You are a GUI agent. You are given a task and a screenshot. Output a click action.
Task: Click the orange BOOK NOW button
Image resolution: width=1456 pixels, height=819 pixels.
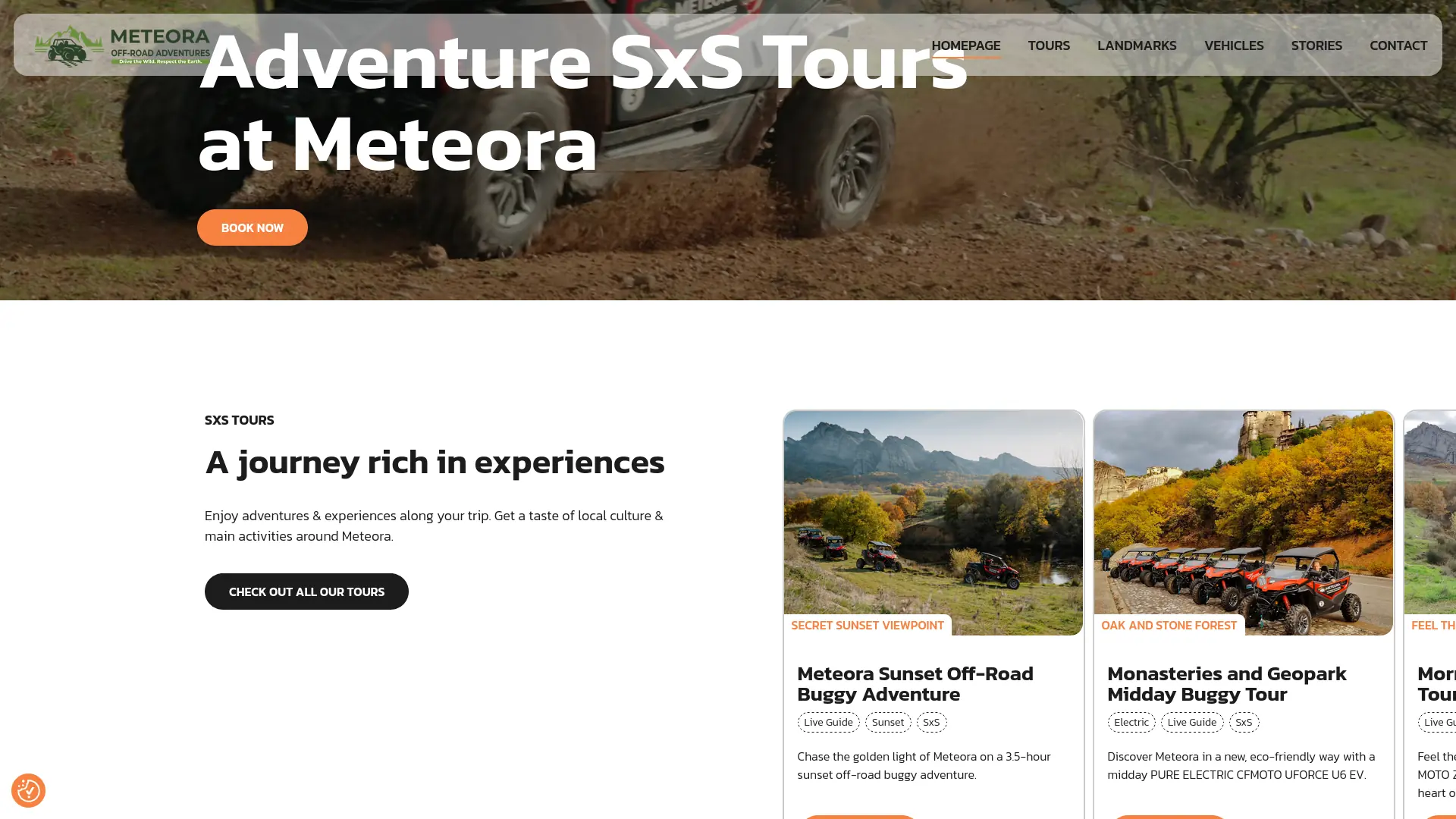253,227
